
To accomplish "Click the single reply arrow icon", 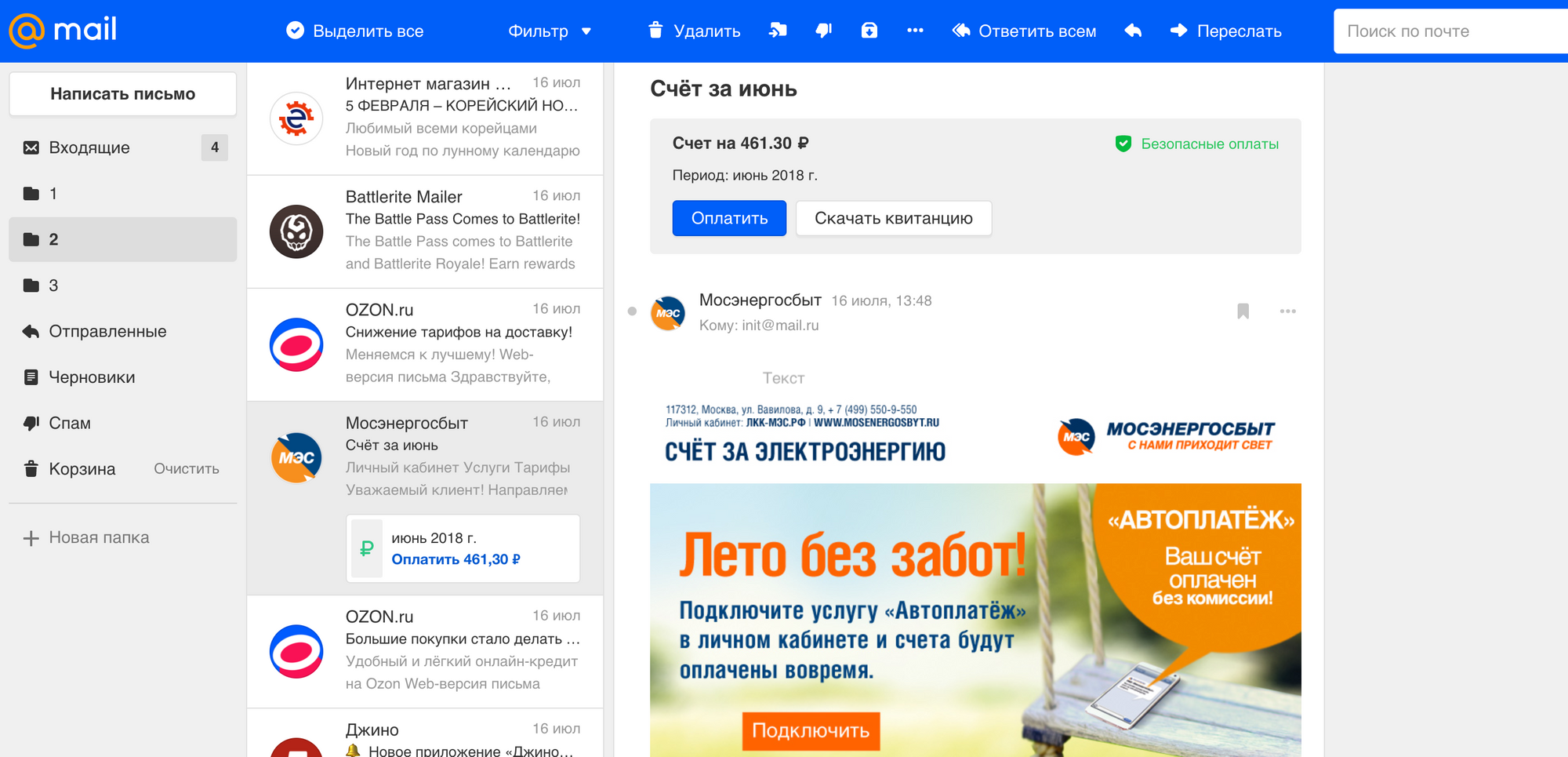I will (x=1133, y=31).
